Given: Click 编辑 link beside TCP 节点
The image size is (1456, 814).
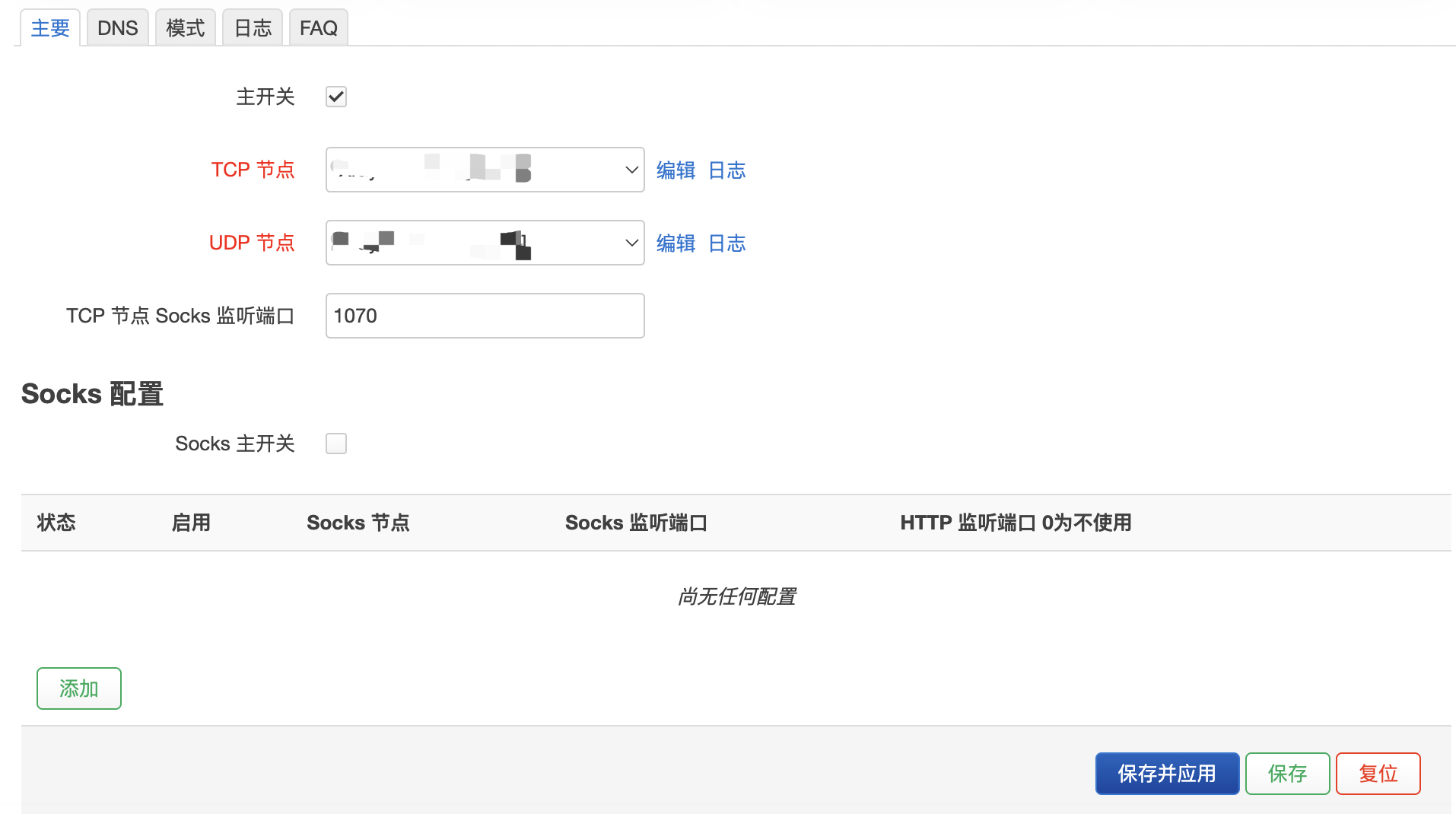Looking at the screenshot, I should tap(676, 170).
